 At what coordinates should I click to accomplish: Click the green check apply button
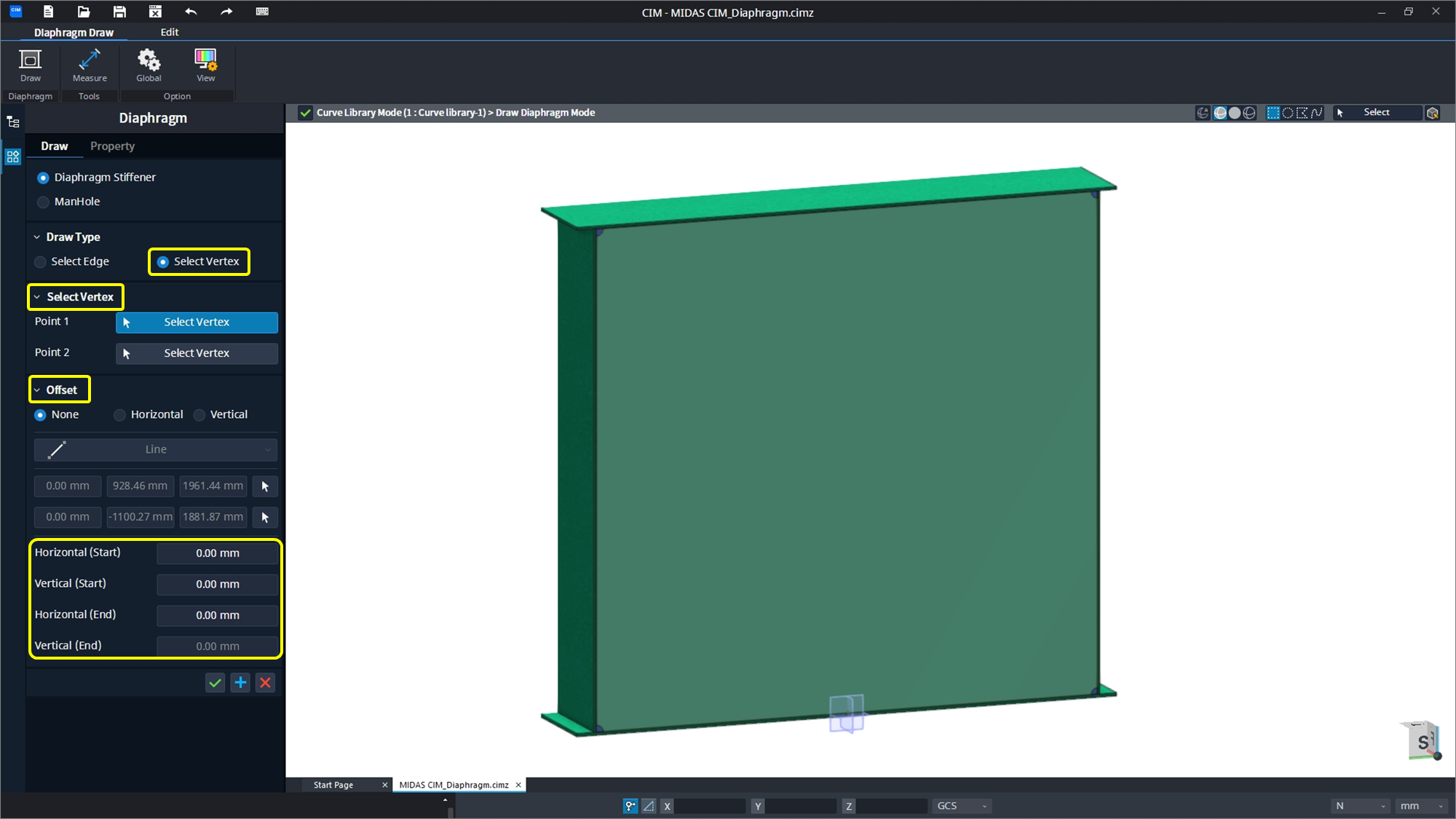(x=215, y=683)
